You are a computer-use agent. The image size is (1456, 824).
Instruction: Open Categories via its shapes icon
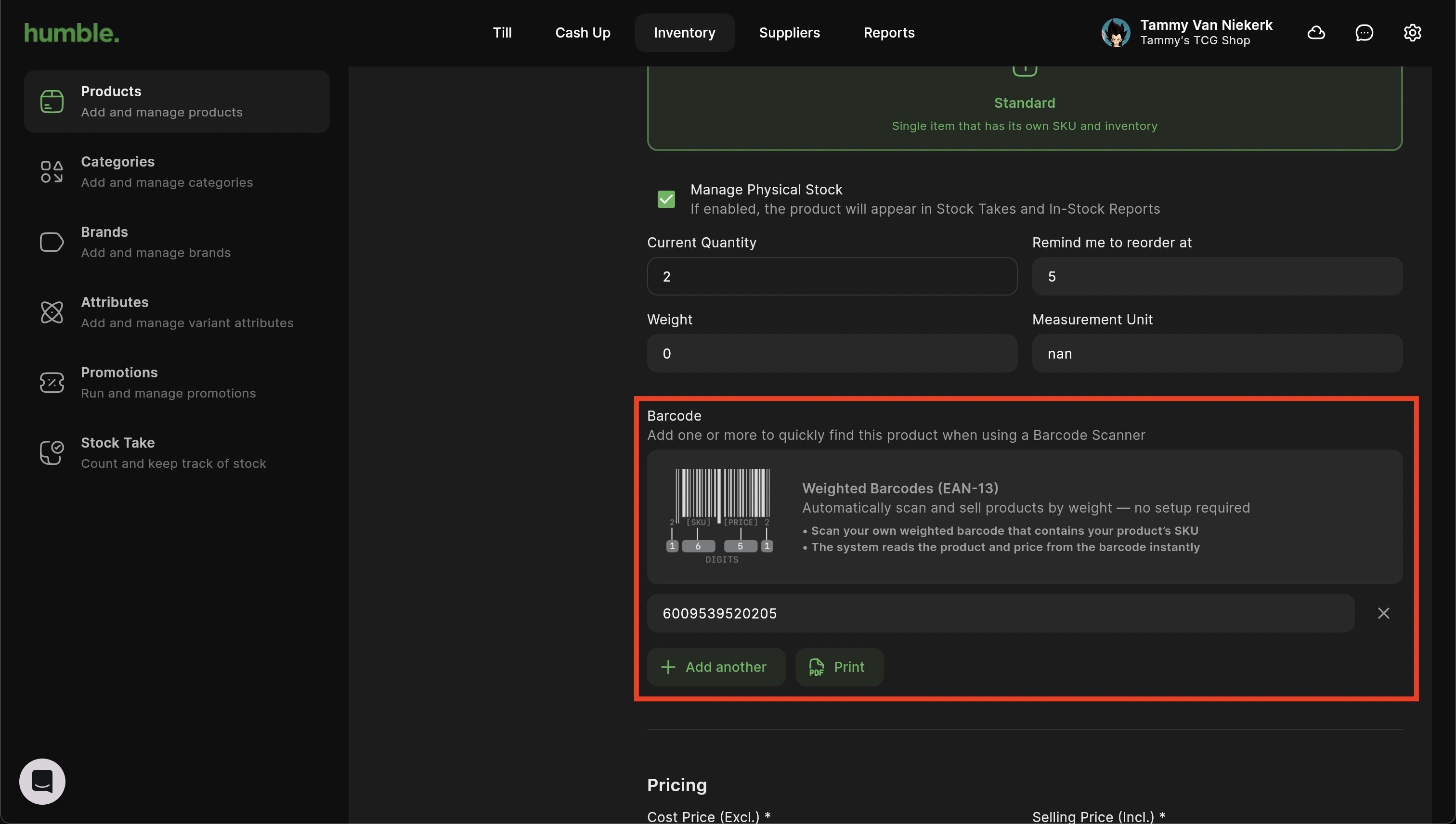(x=52, y=171)
